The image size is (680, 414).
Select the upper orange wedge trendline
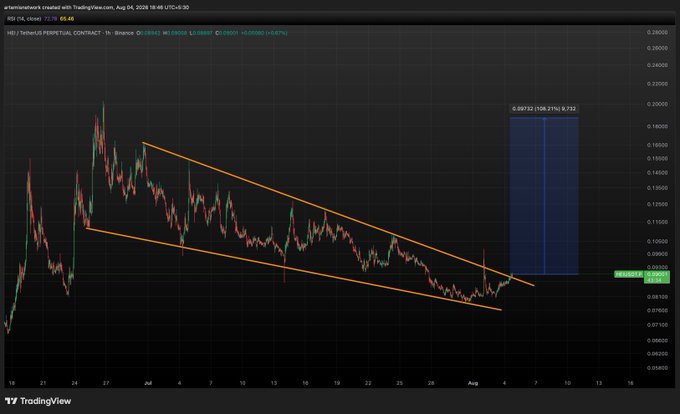(338, 214)
